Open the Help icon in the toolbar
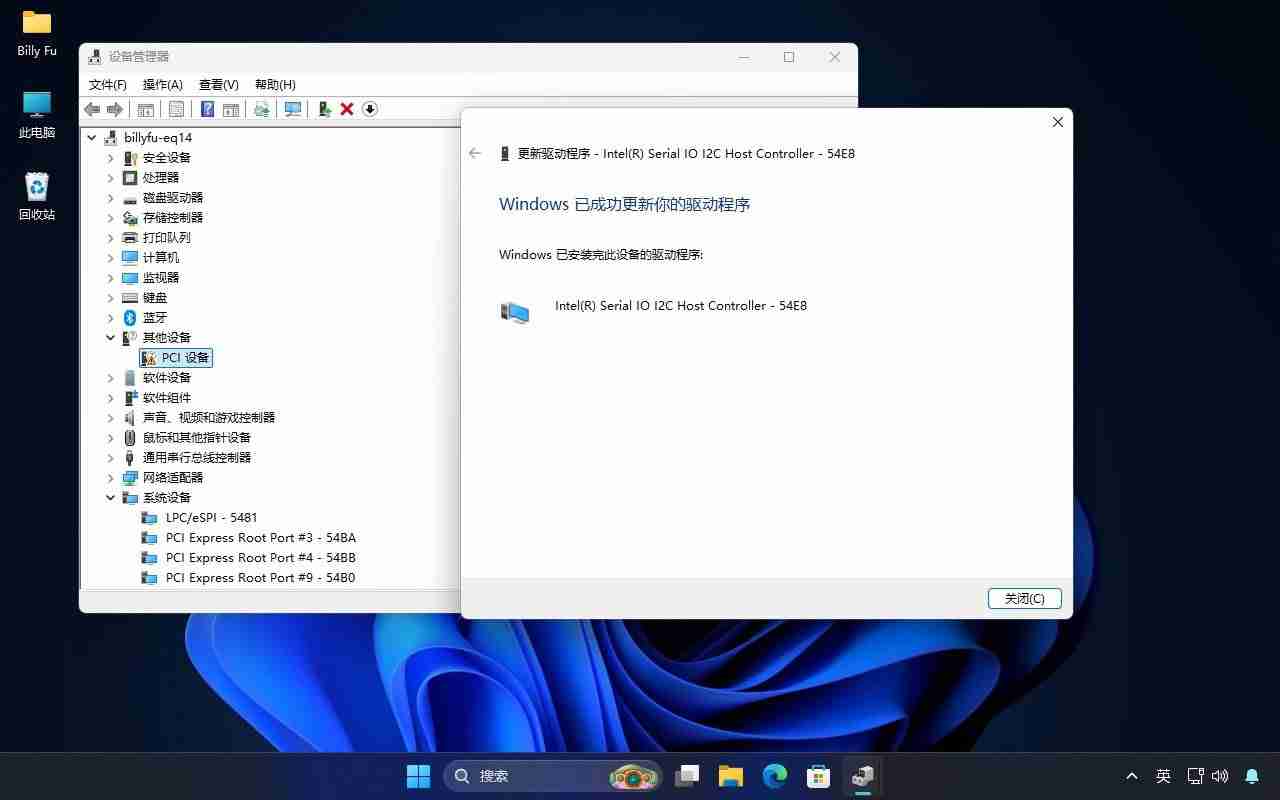This screenshot has height=800, width=1280. 206,109
